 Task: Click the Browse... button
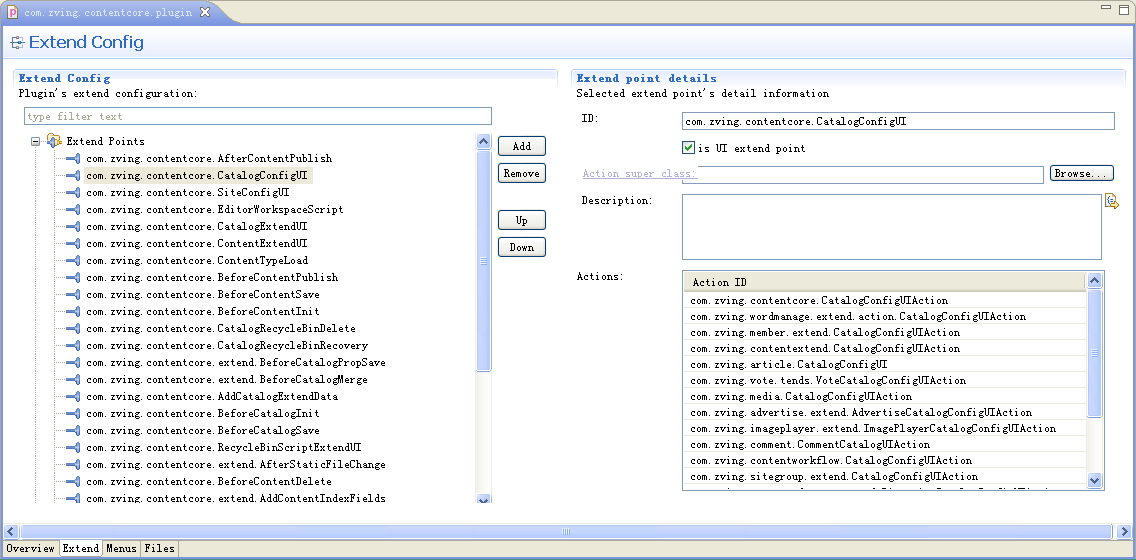click(x=1081, y=174)
